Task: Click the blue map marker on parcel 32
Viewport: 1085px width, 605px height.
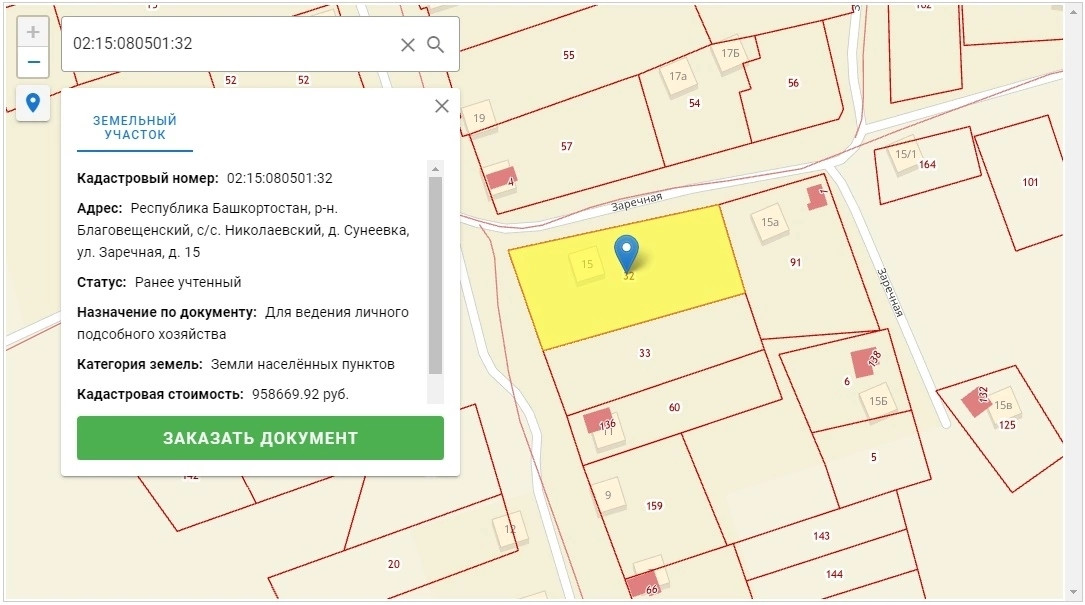Action: [x=626, y=253]
